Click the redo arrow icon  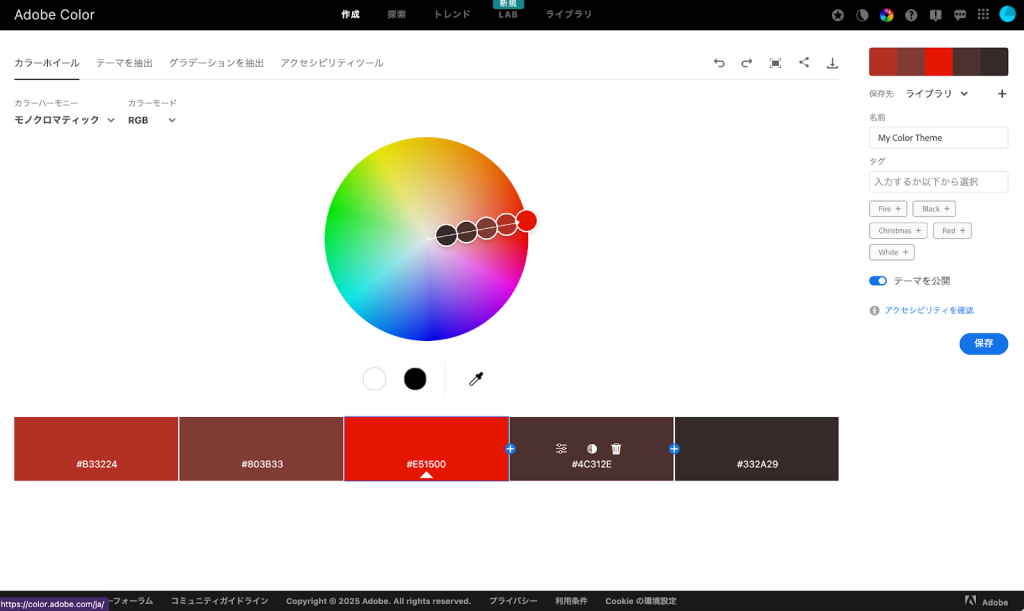click(746, 63)
